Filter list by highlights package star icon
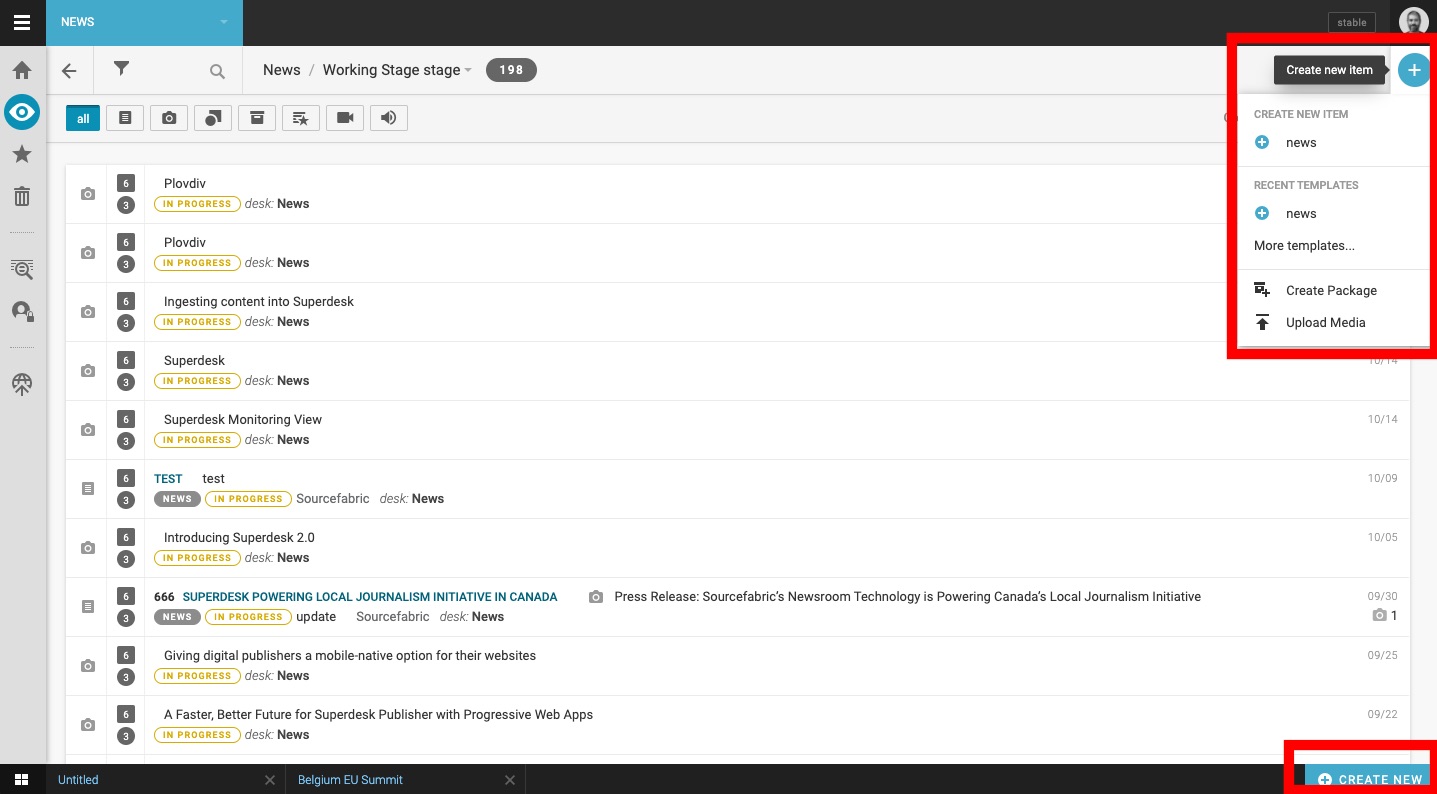Screen dimensions: 1437x794 [x=301, y=118]
